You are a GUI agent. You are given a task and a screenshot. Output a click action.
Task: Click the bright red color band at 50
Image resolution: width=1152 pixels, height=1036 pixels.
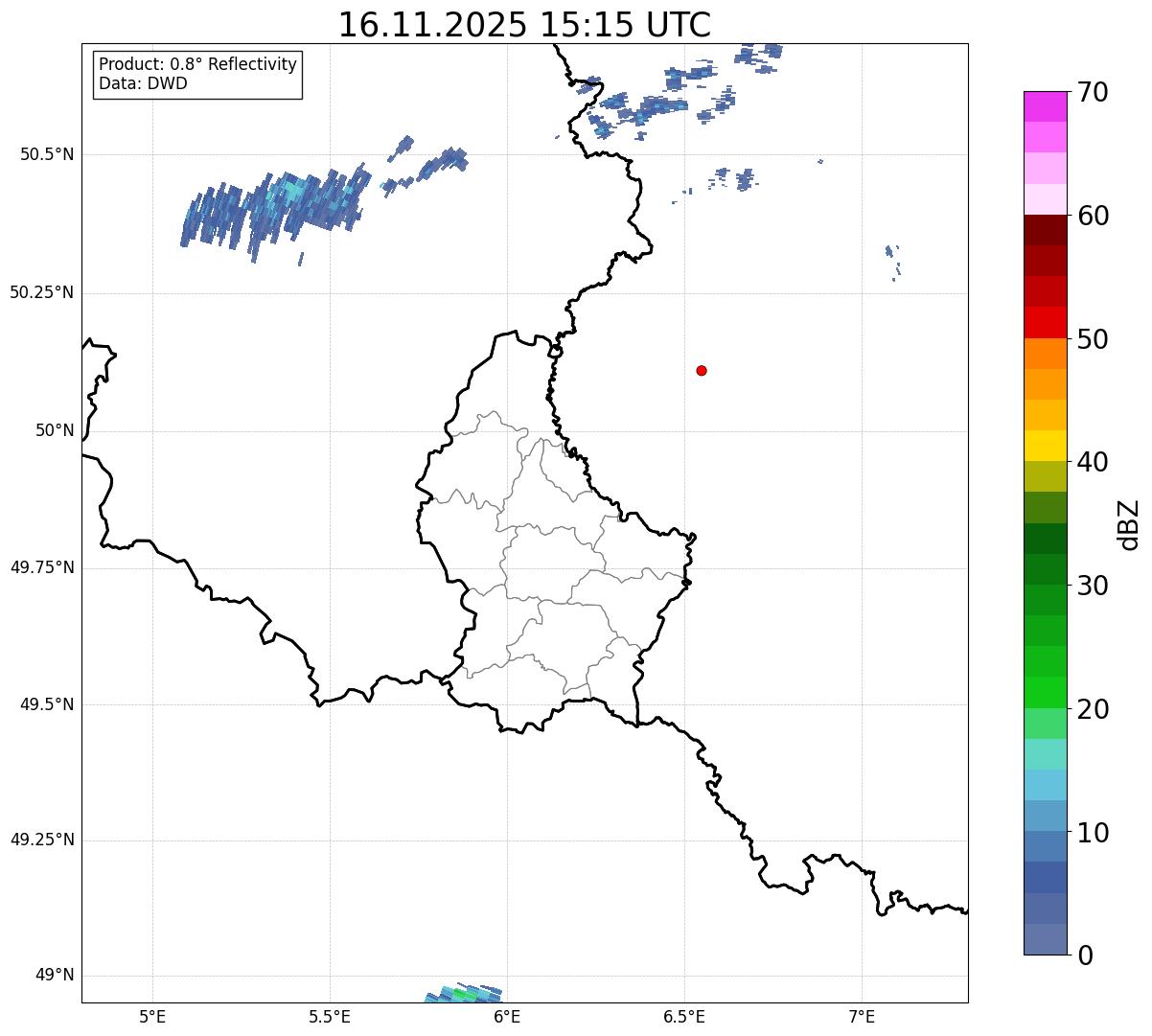pyautogui.click(x=1045, y=322)
